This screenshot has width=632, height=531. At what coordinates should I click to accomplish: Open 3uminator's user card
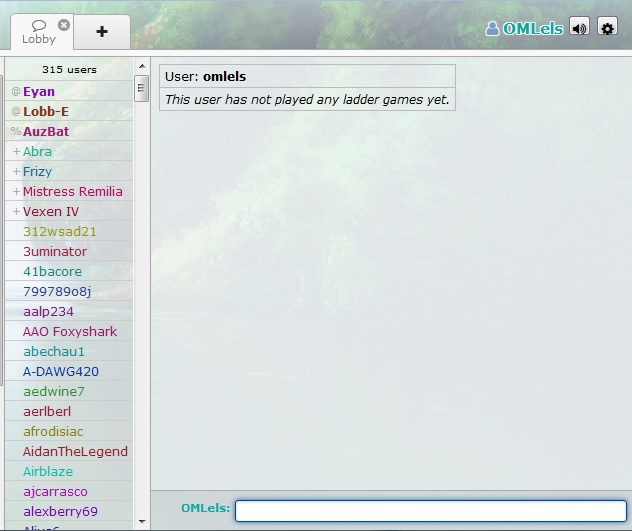pos(69,251)
